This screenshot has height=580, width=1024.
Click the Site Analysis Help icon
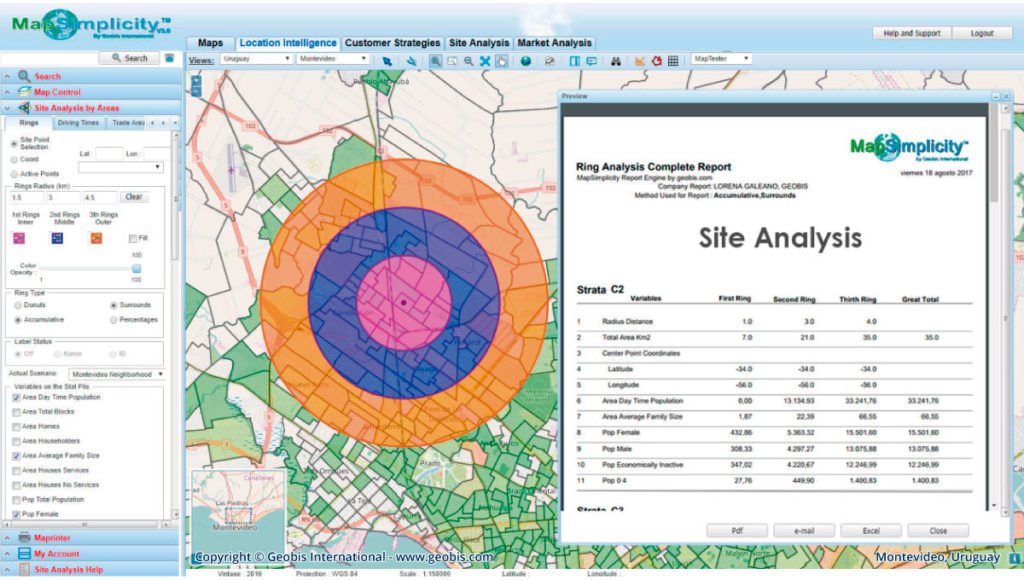[24, 569]
